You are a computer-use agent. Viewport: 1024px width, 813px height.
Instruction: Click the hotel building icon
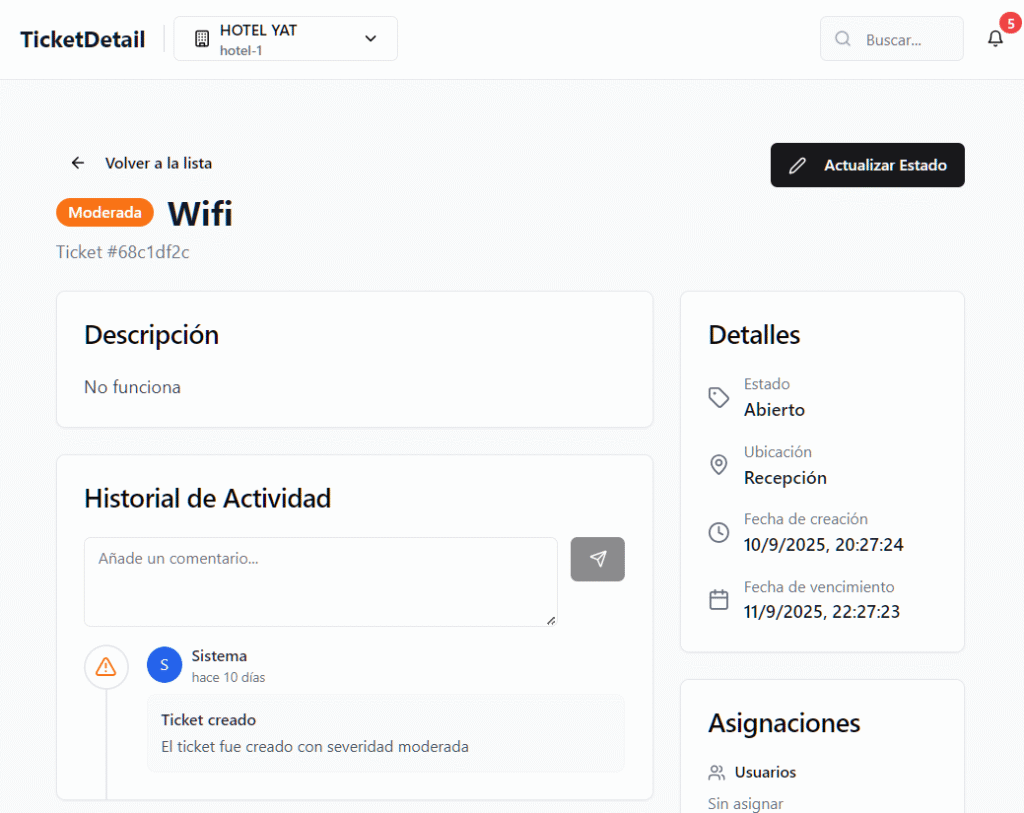point(202,39)
